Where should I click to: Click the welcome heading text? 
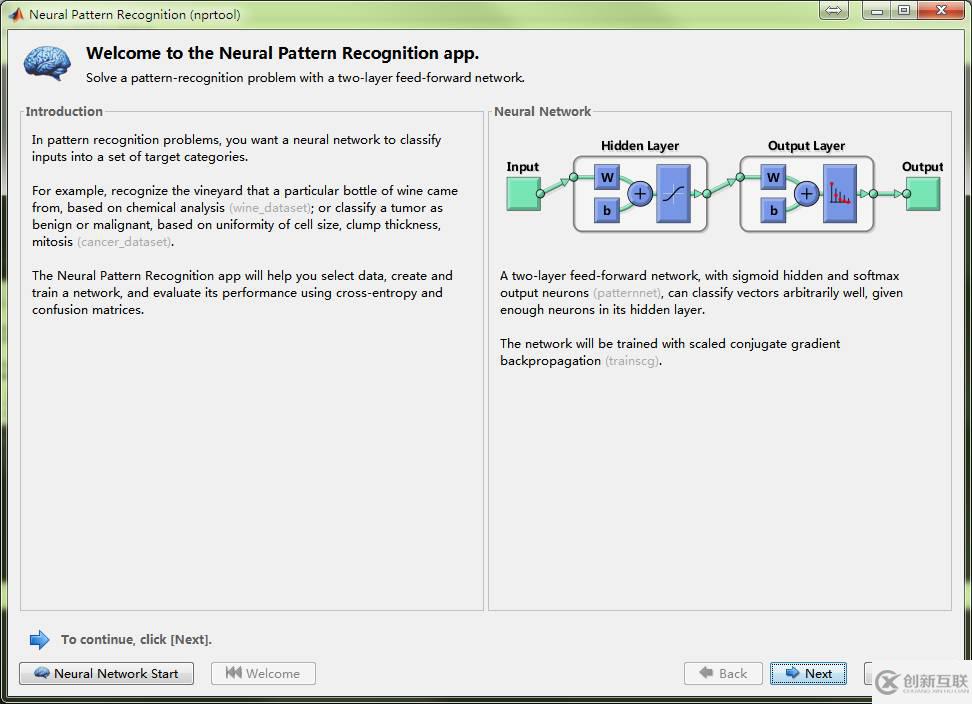click(283, 53)
